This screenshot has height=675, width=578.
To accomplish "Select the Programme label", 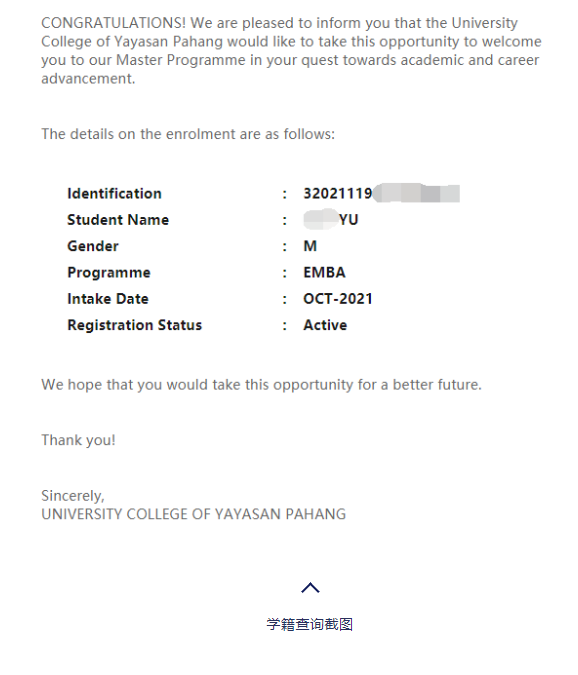I will click(109, 272).
